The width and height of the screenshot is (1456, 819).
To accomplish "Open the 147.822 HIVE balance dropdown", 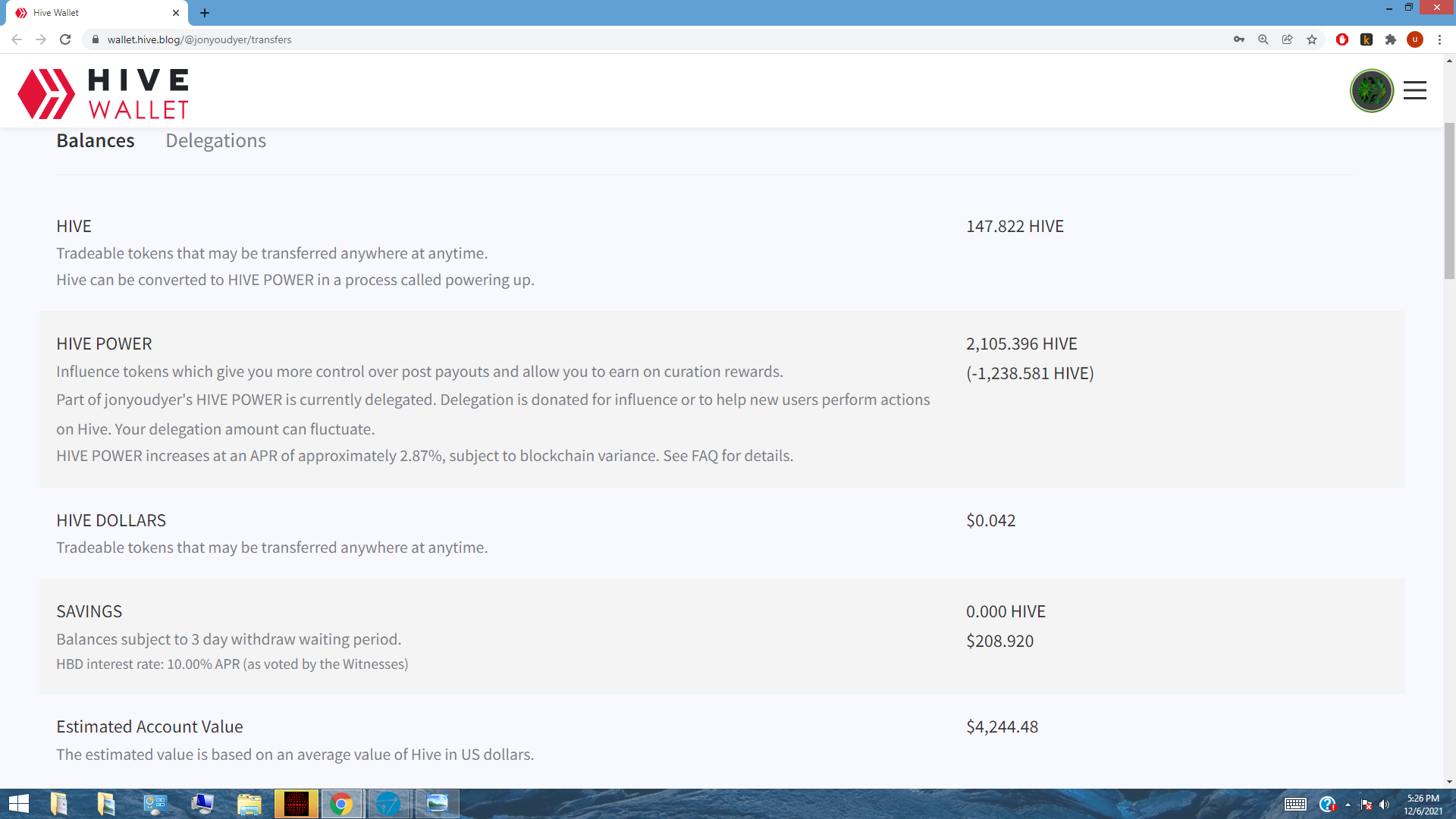I will (1015, 227).
